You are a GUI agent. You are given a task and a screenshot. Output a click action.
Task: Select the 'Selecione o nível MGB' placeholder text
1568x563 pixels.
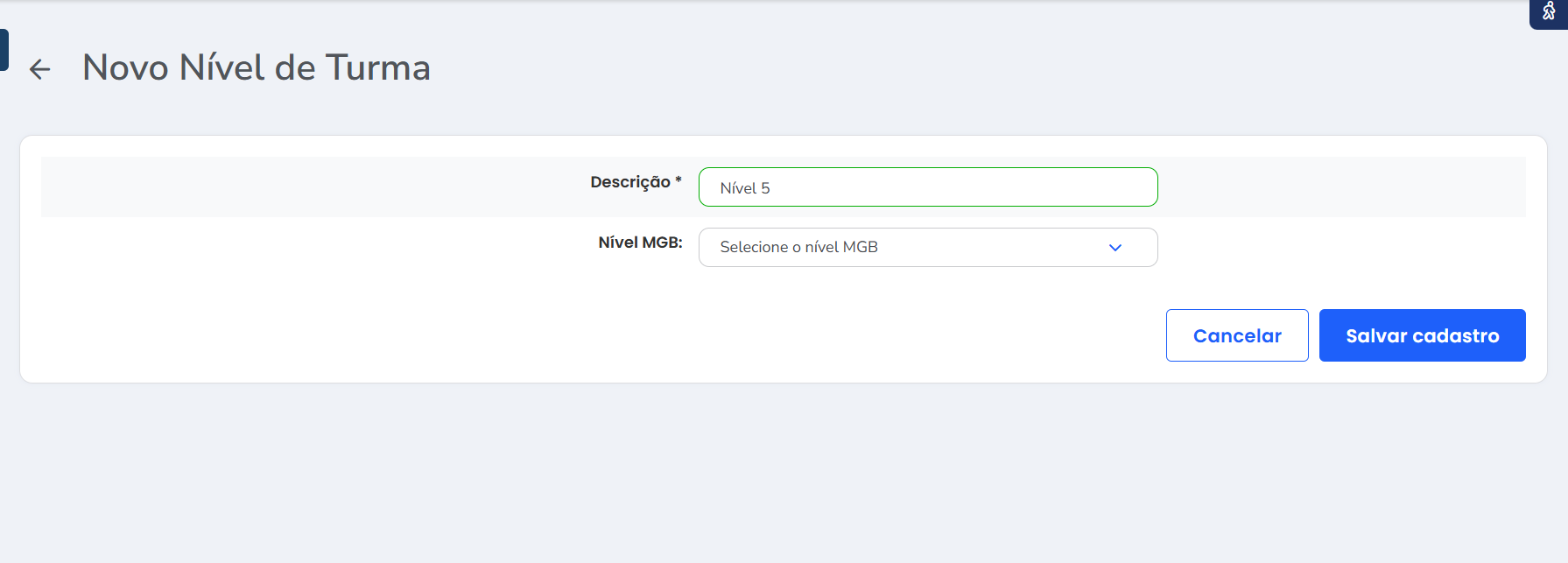[798, 248]
